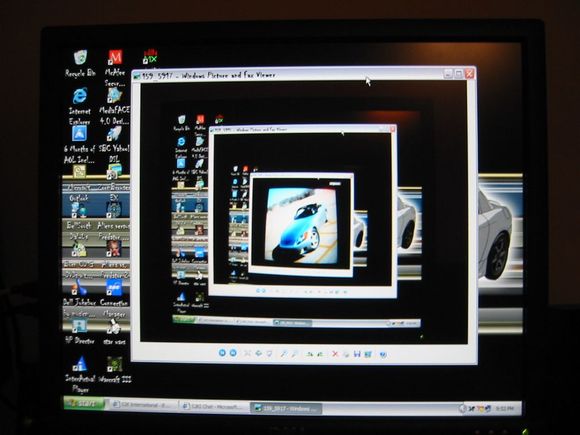Image resolution: width=580 pixels, height=435 pixels.
Task: Save a copy using the floppy disk icon
Action: [x=357, y=354]
